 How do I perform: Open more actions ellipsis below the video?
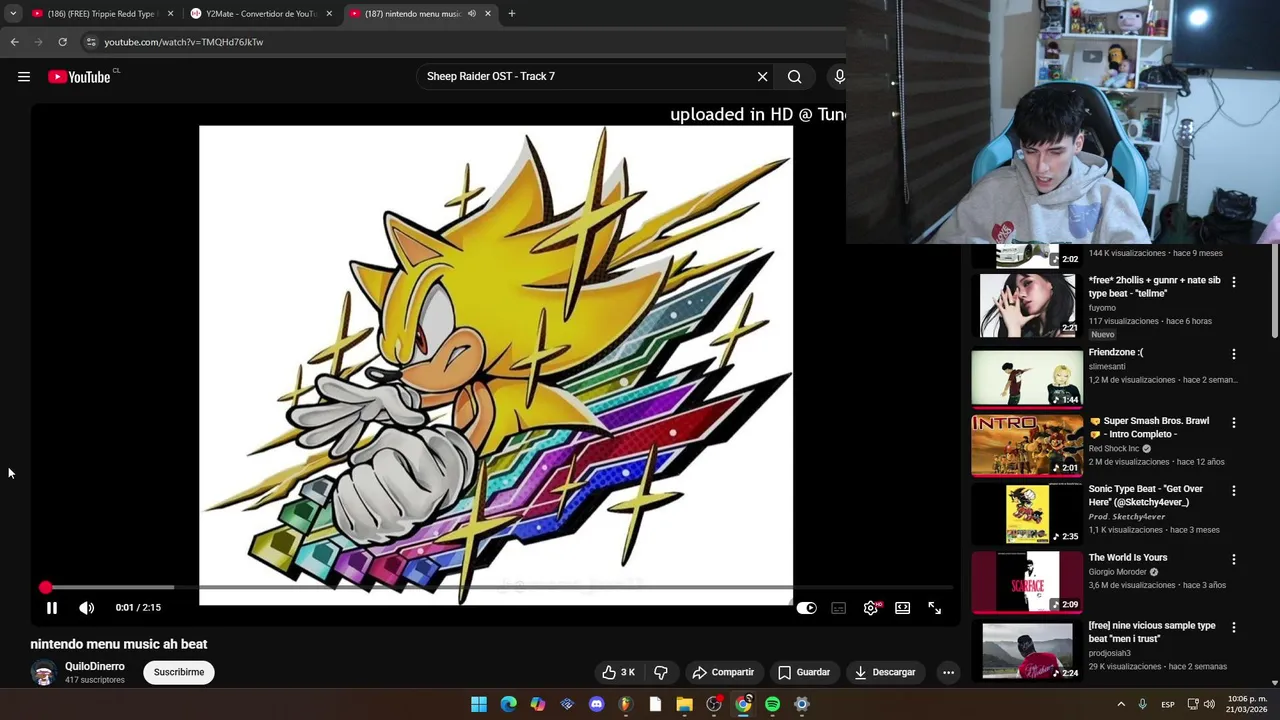(948, 672)
